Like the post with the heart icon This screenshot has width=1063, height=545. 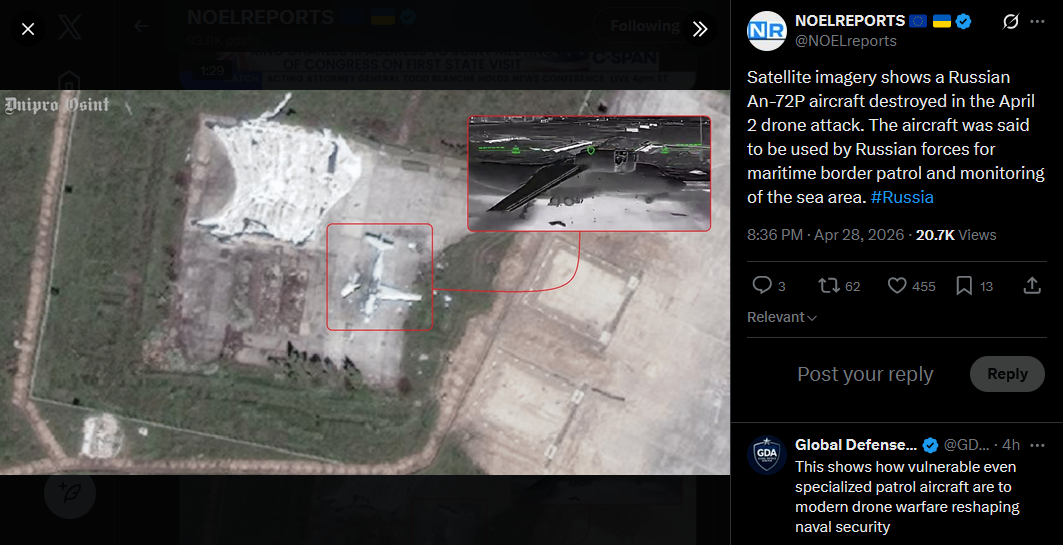[x=897, y=285]
